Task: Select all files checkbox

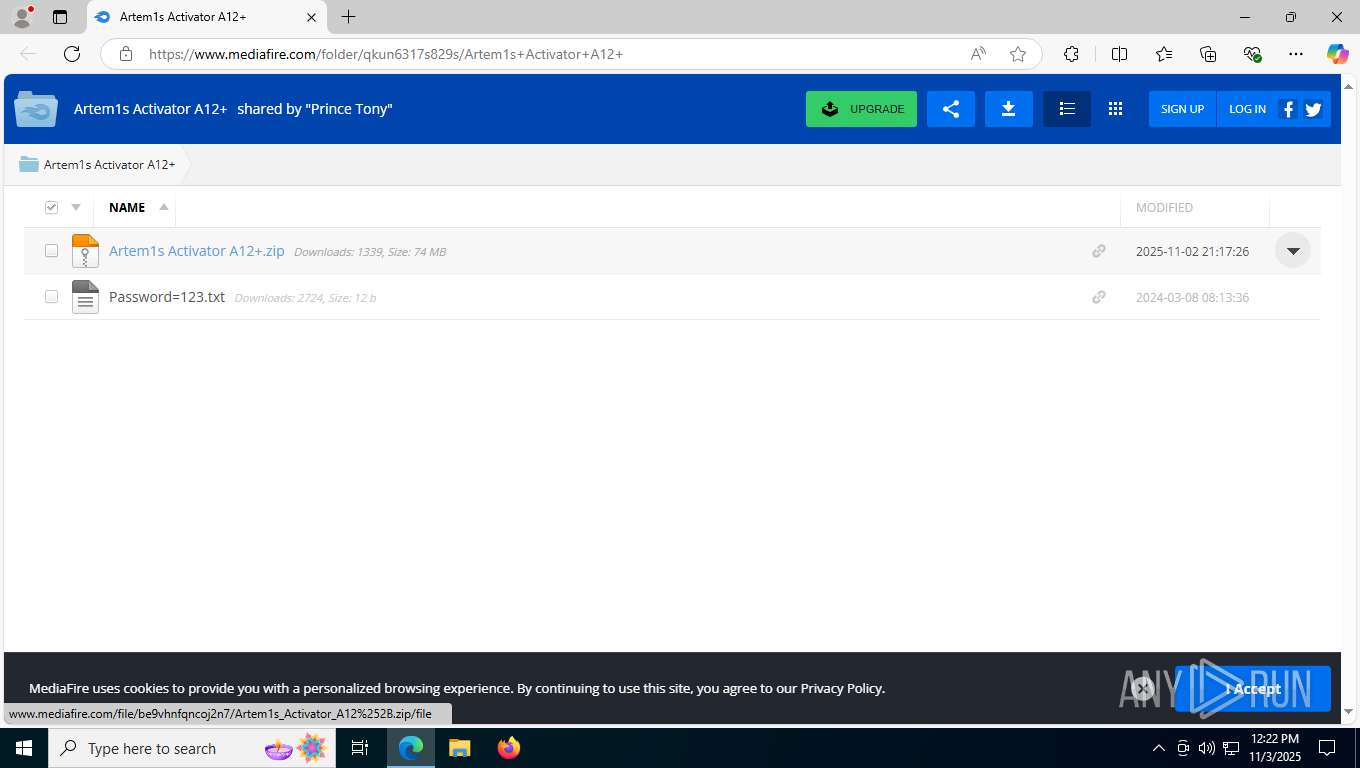Action: 52,207
